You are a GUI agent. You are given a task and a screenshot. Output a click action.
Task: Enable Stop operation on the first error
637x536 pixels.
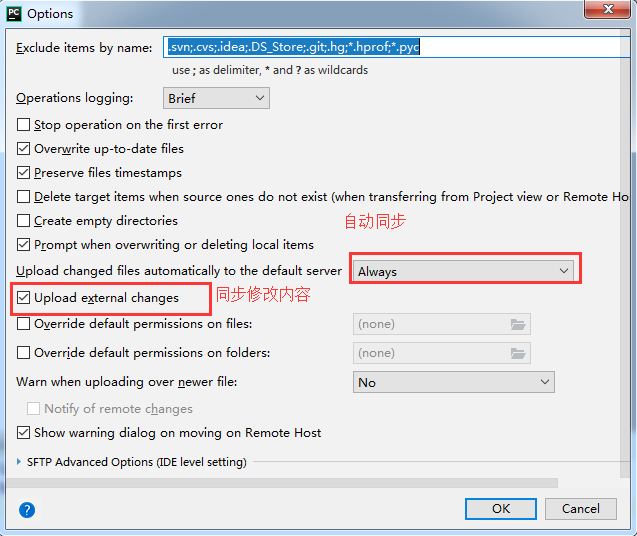(x=23, y=124)
